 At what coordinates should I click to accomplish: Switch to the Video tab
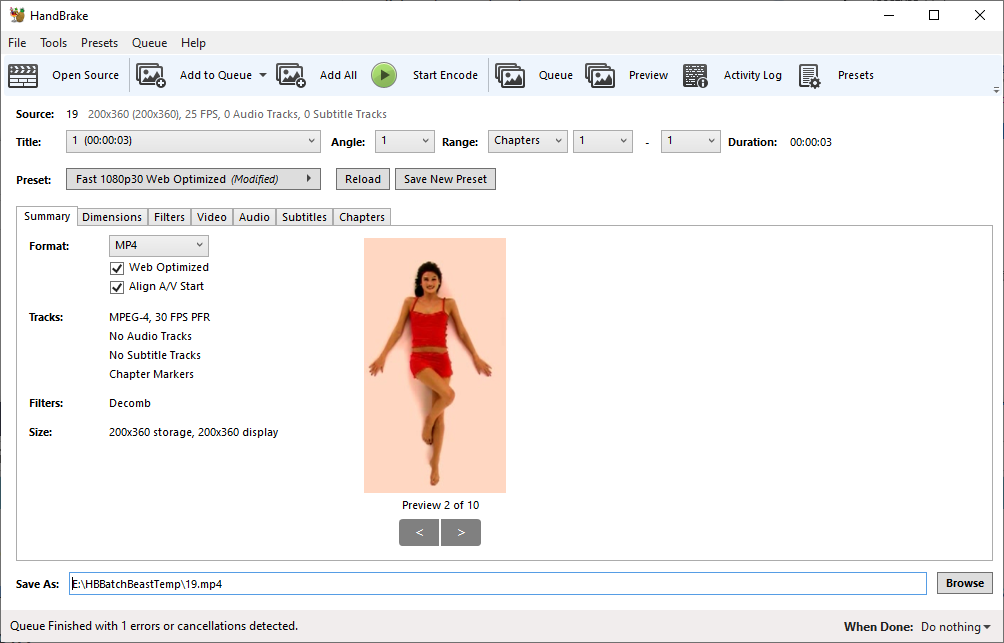coord(211,217)
